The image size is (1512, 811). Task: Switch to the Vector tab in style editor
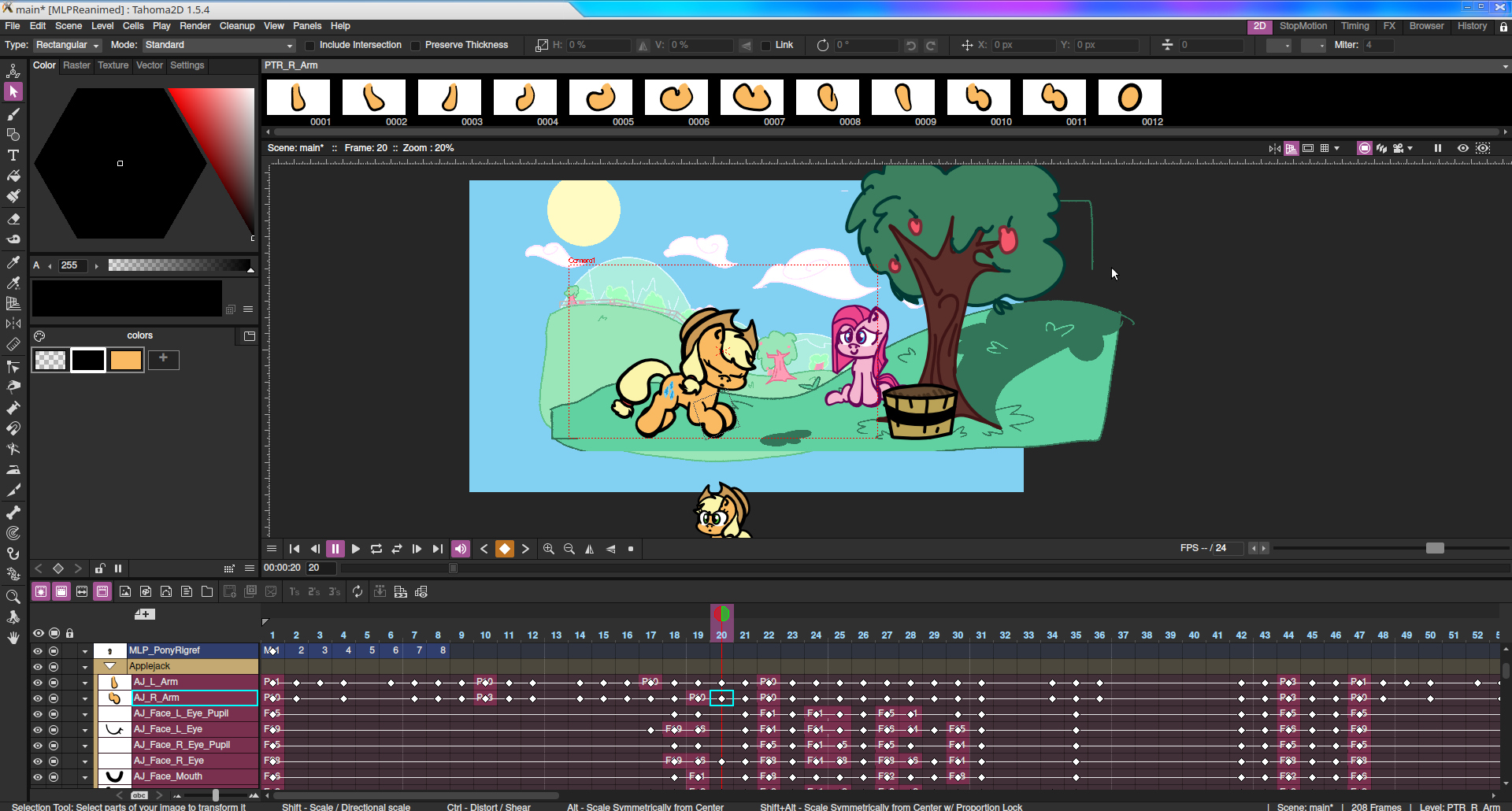click(149, 65)
